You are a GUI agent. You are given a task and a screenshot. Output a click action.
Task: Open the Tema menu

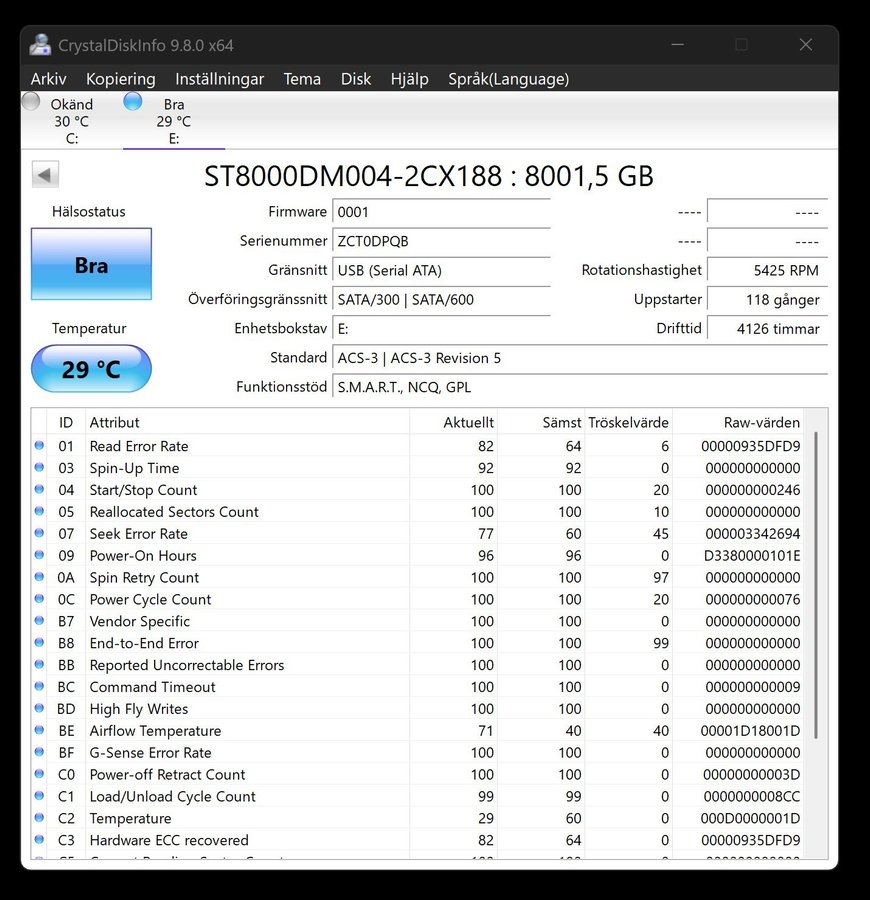pos(302,79)
